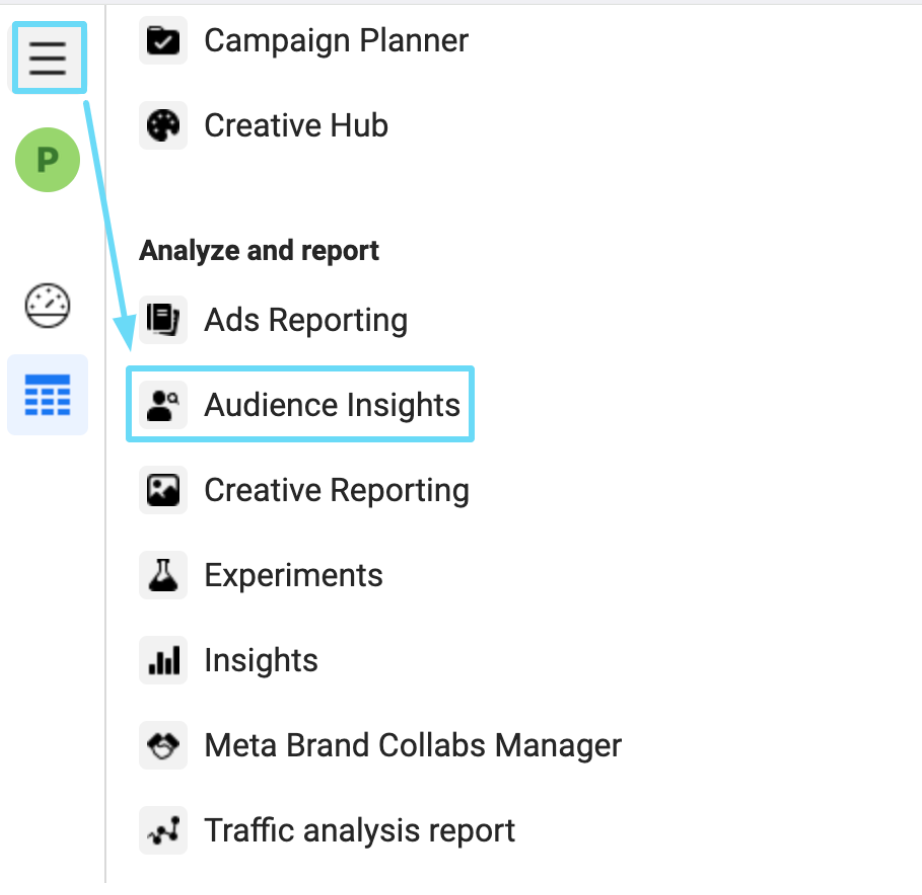This screenshot has height=895, width=922.
Task: Open the account overview gauge icon
Action: 48,306
